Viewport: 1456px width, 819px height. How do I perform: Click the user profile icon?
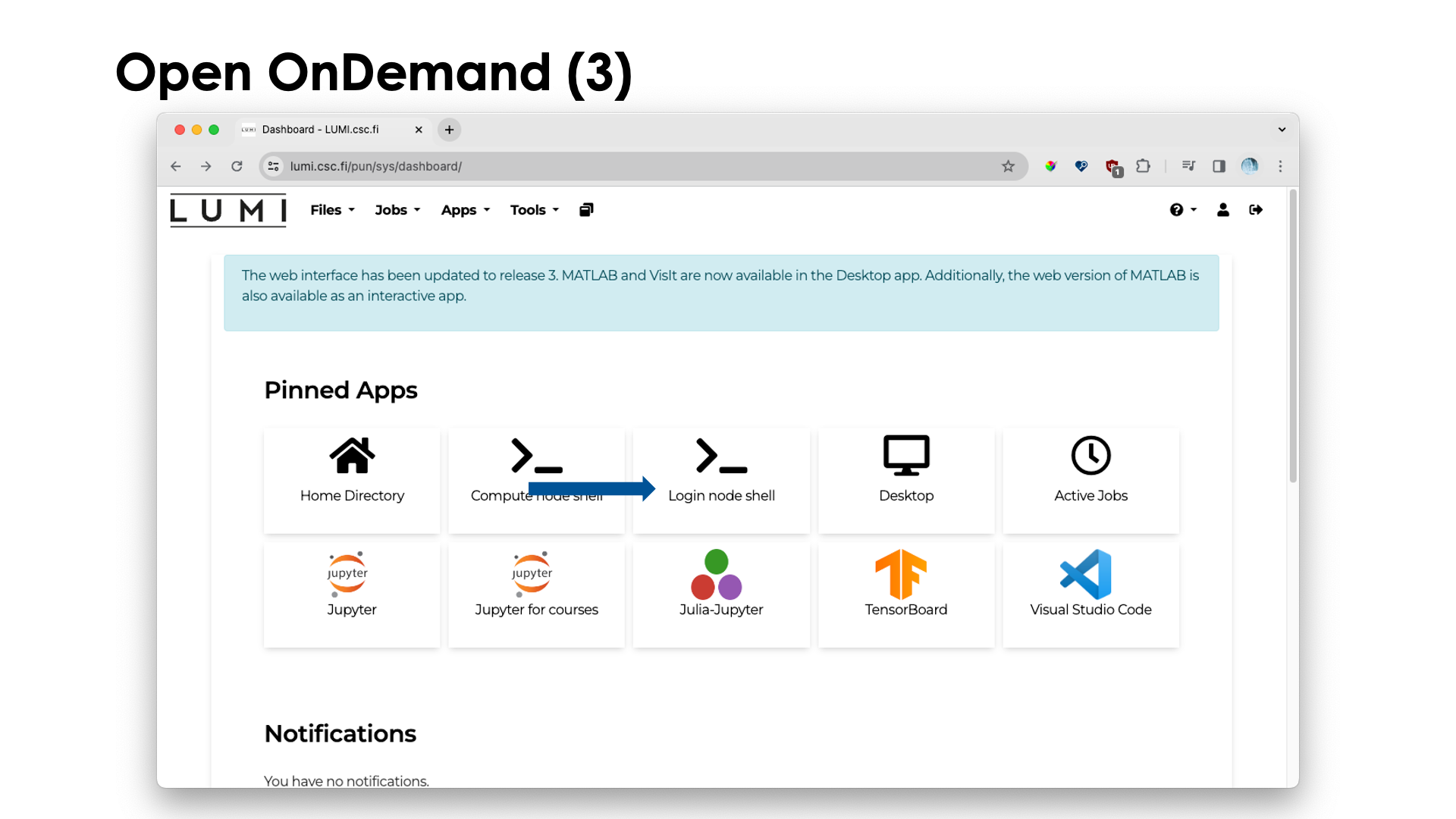[x=1223, y=210]
